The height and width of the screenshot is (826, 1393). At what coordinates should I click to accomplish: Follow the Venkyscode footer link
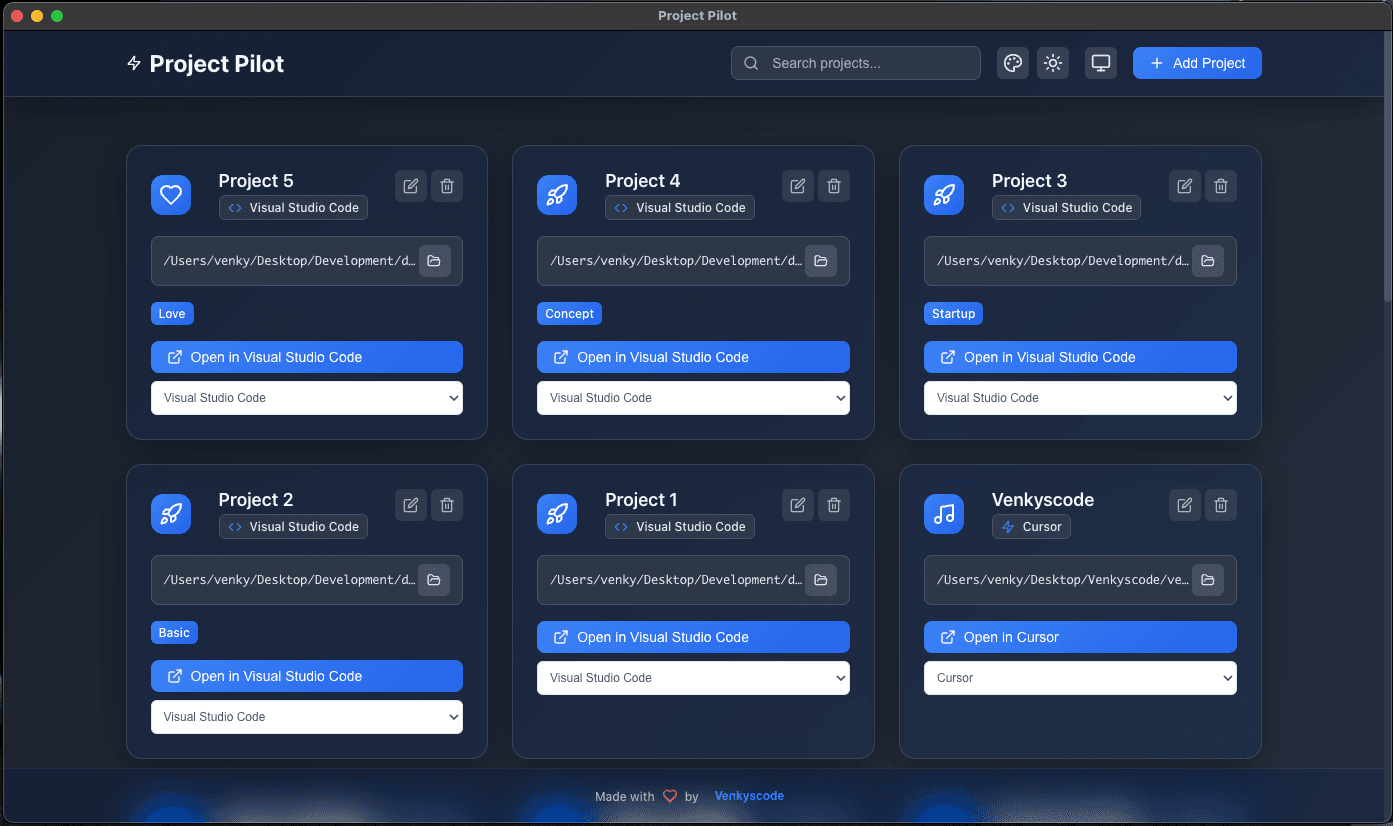pyautogui.click(x=749, y=796)
